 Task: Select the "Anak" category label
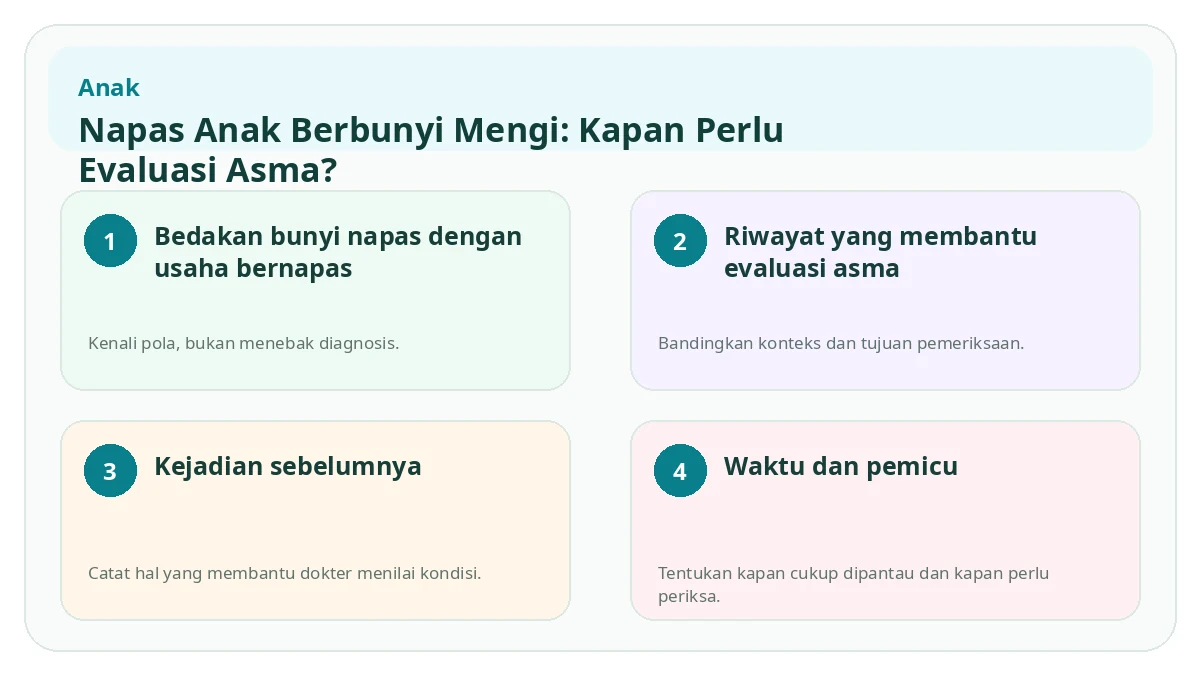pyautogui.click(x=109, y=88)
